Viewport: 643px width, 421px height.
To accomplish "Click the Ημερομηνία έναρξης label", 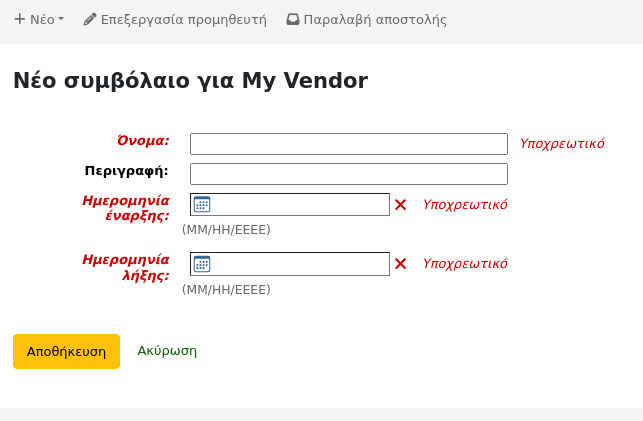I will (x=126, y=207).
